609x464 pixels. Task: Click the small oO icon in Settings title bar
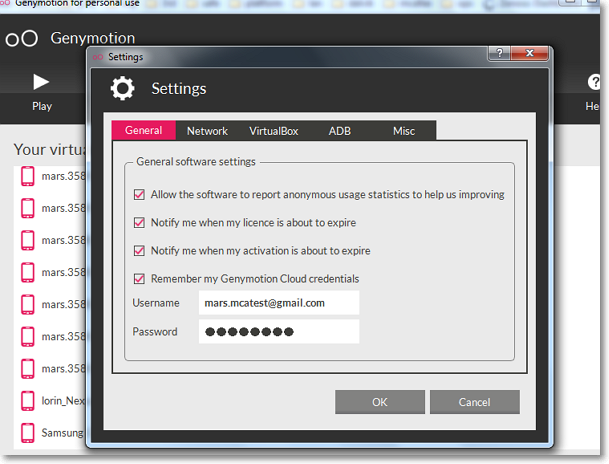point(97,57)
